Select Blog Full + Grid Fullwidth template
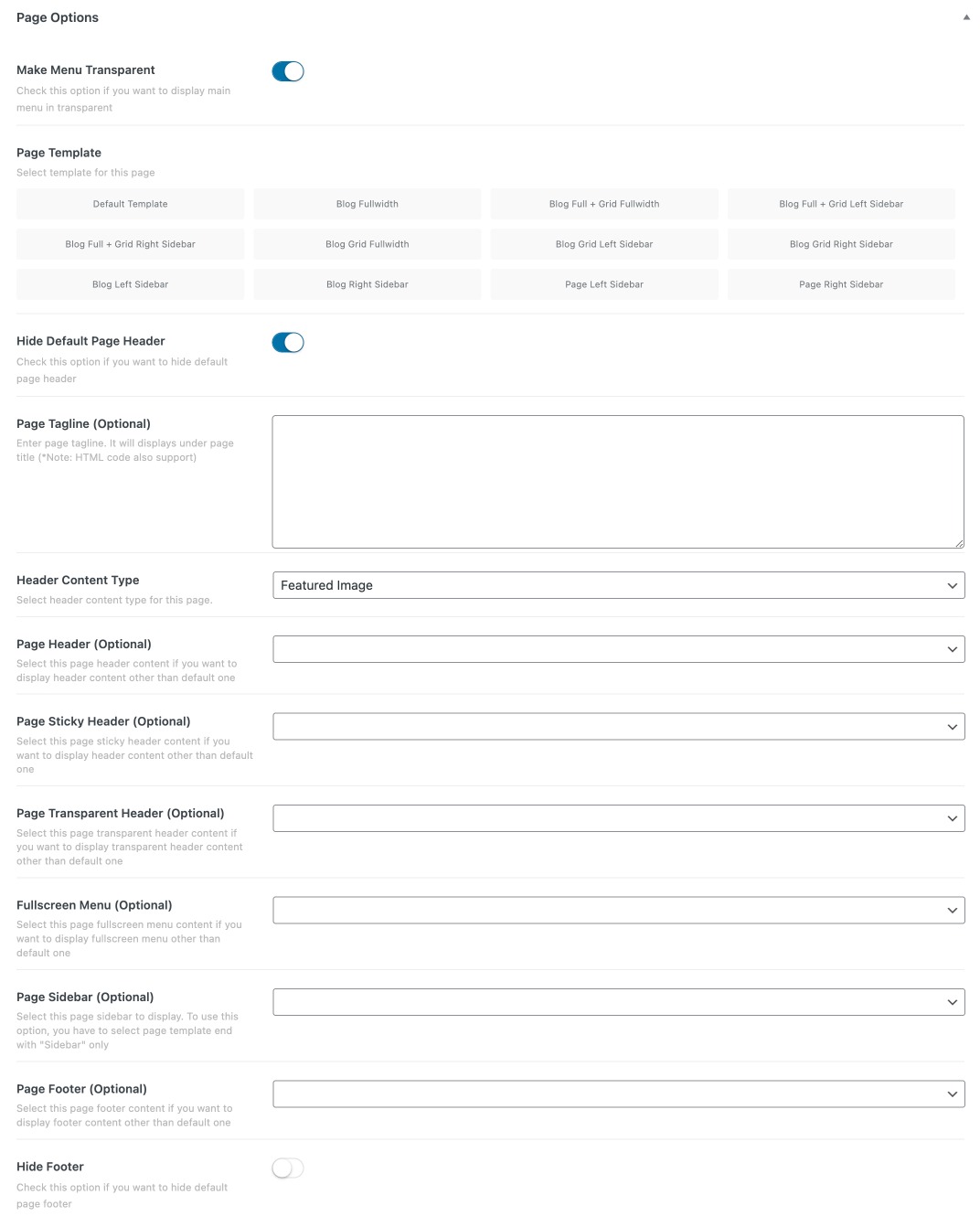Viewport: 980px width, 1227px height. point(604,203)
